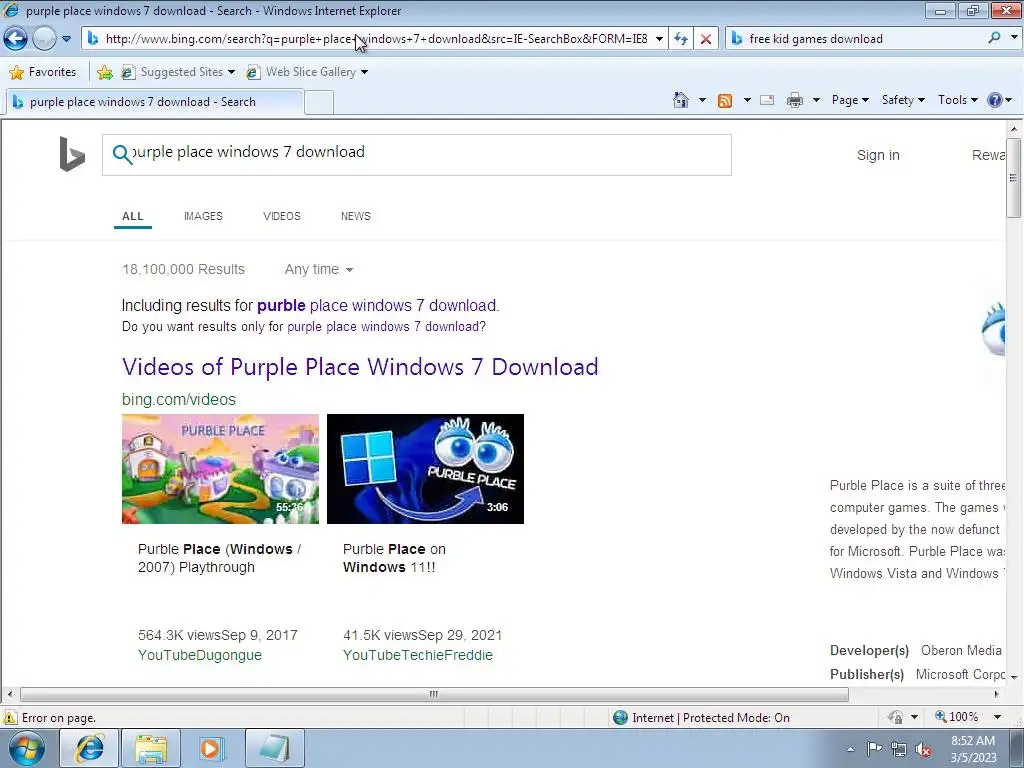Click the bing.com/videos green link
The width and height of the screenshot is (1024, 768).
tap(179, 399)
